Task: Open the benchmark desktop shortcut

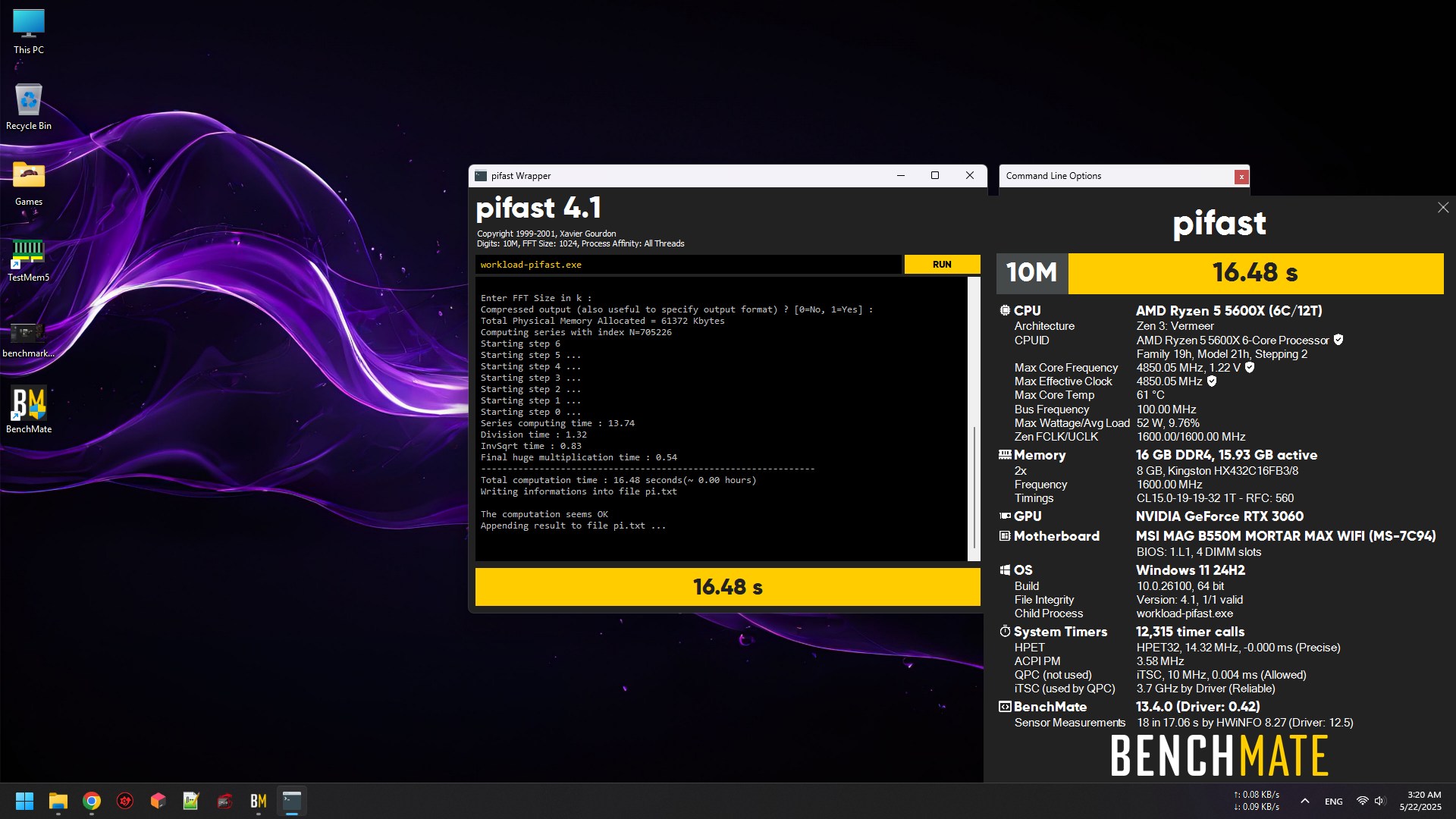Action: click(29, 339)
